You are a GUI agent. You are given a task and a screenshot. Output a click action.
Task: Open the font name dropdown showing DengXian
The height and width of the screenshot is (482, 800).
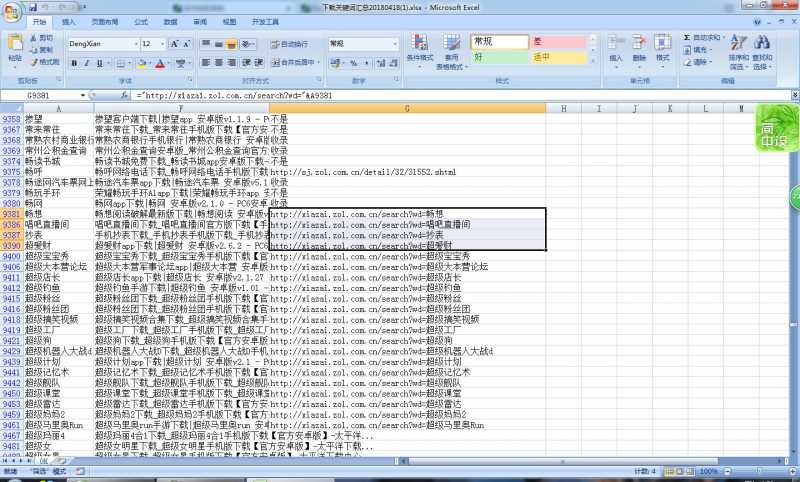coord(136,44)
